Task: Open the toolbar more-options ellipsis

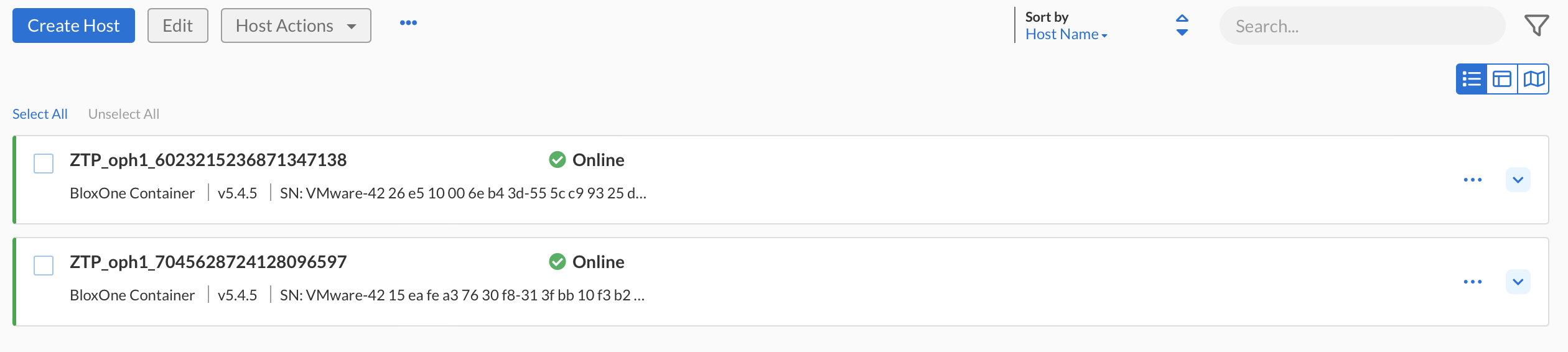Action: 408,23
